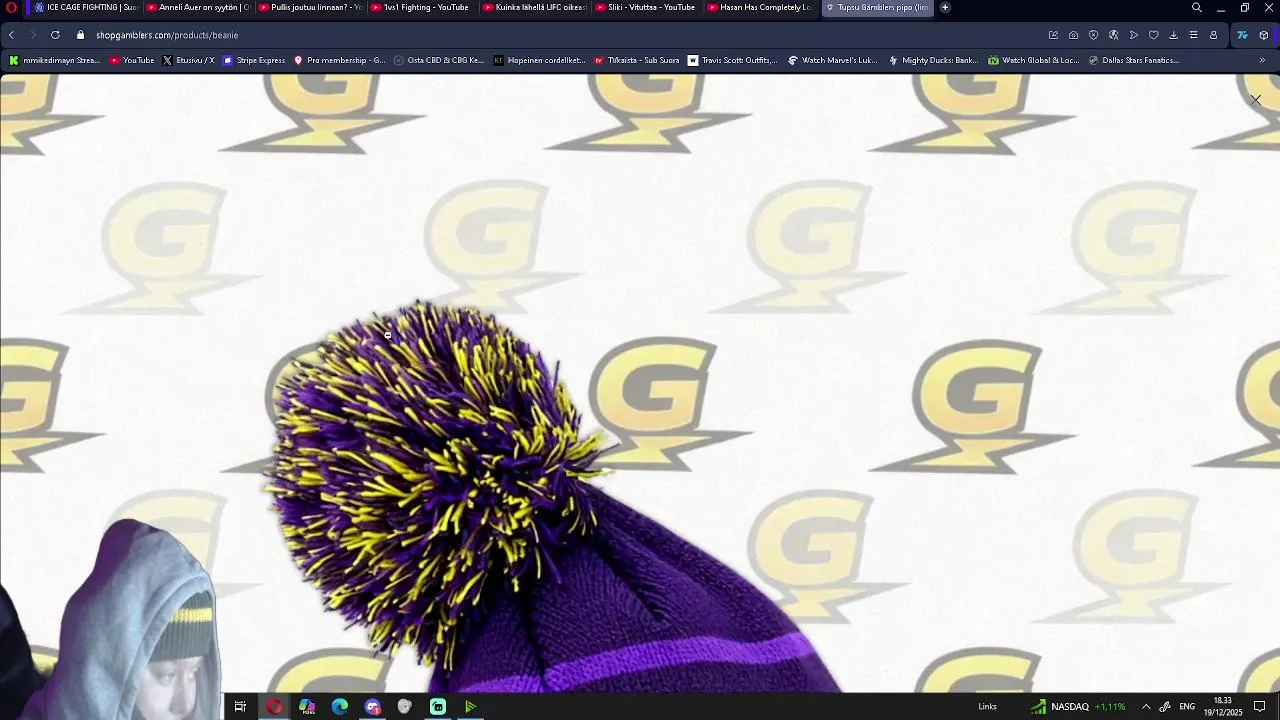This screenshot has width=1280, height=720.
Task: Switch to the Kuinka lähellä UFC tab
Action: click(535, 7)
